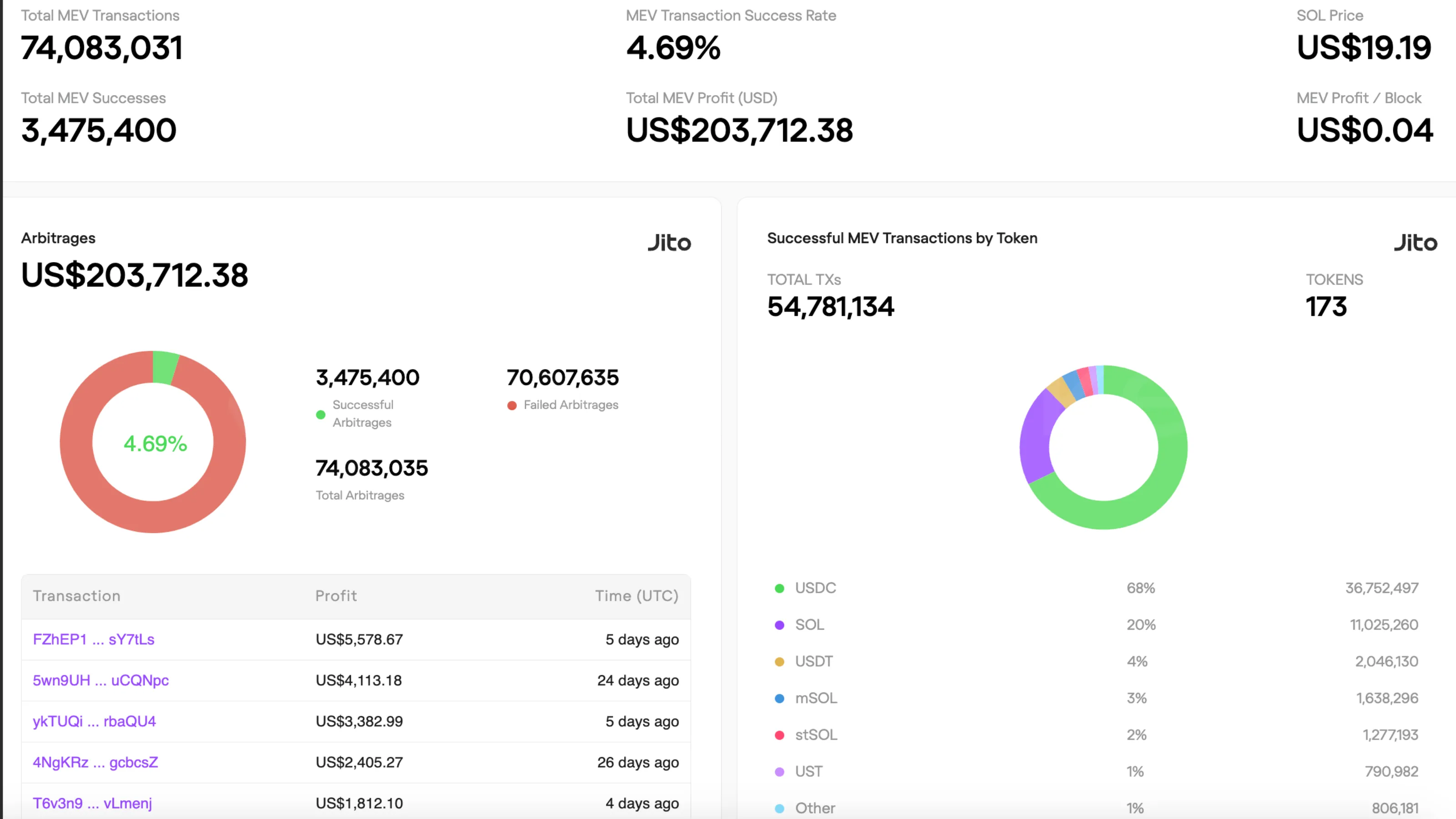This screenshot has height=819, width=1456.
Task: Open transaction T6v3n9 ... vLmenj
Action: [x=92, y=803]
